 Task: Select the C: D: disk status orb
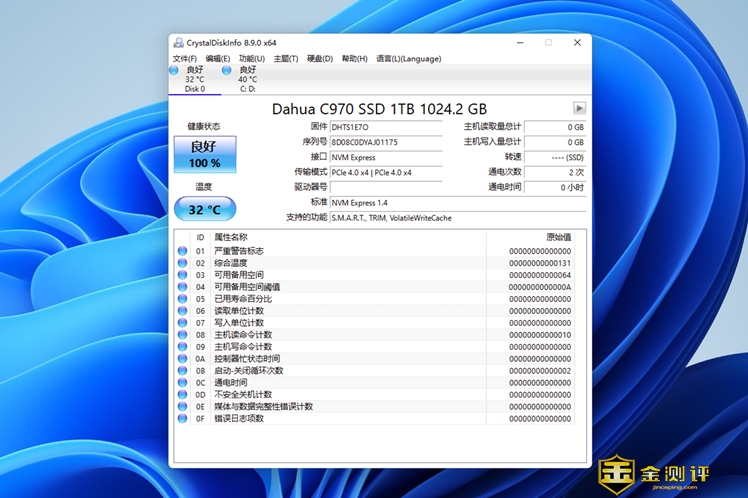pos(228,70)
